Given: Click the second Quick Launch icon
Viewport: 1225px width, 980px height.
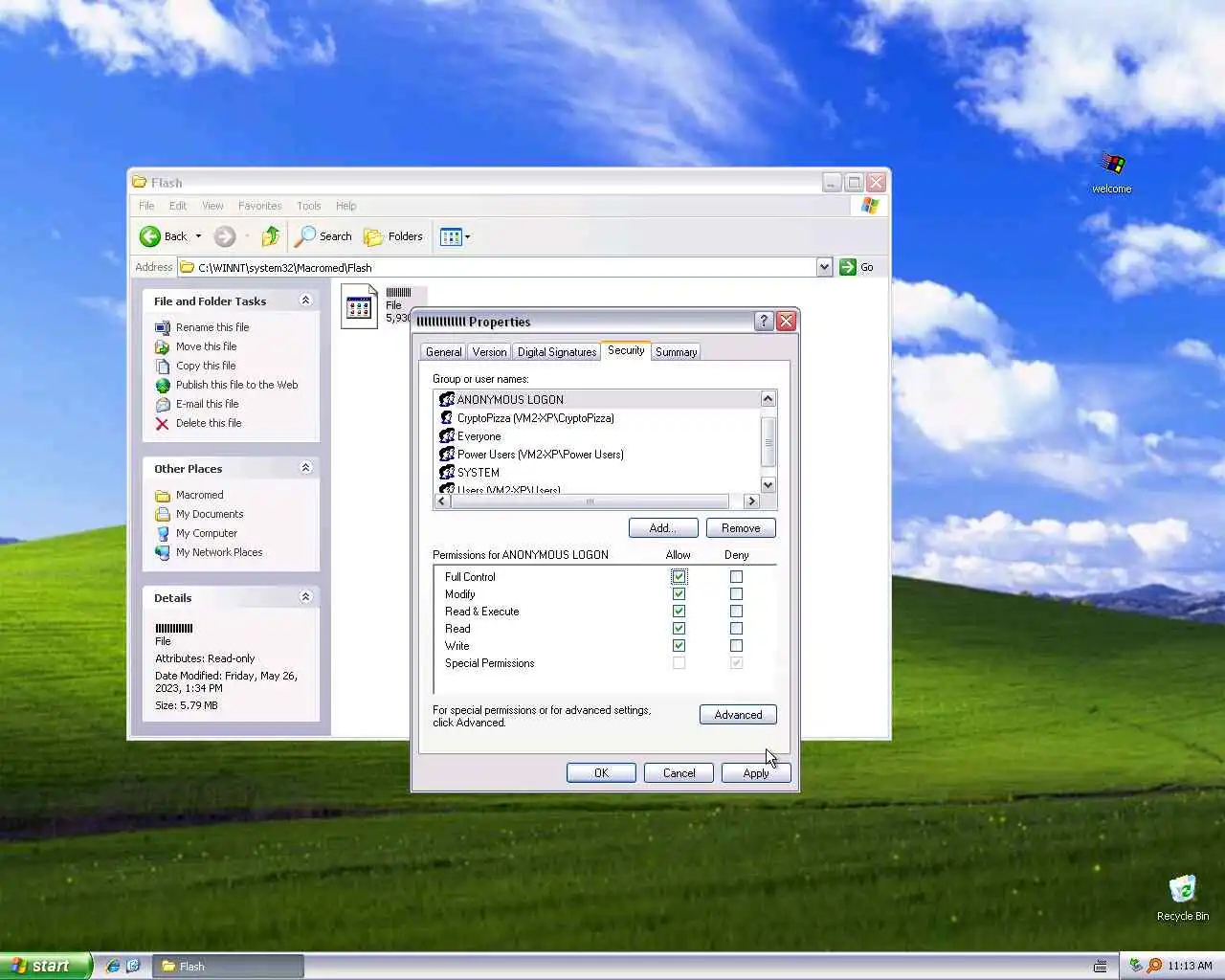Looking at the screenshot, I should 133,966.
